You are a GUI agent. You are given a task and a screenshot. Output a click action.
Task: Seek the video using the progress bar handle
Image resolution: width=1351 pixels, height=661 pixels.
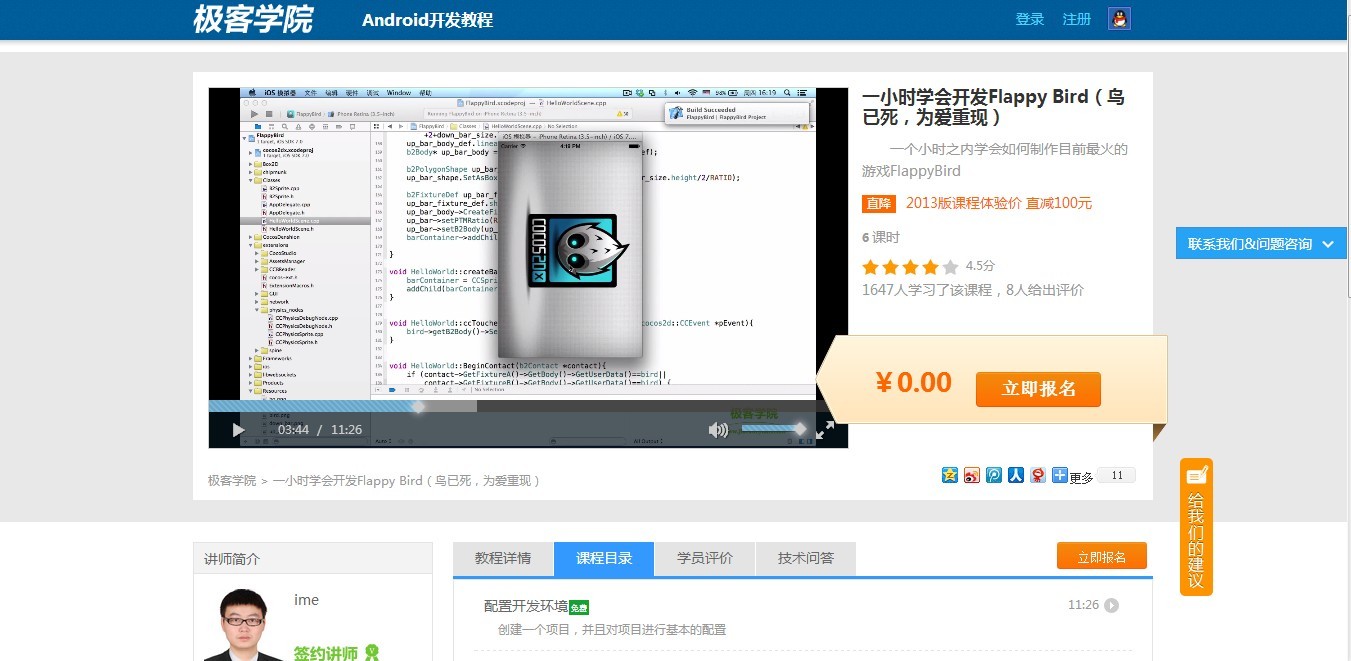(x=418, y=406)
